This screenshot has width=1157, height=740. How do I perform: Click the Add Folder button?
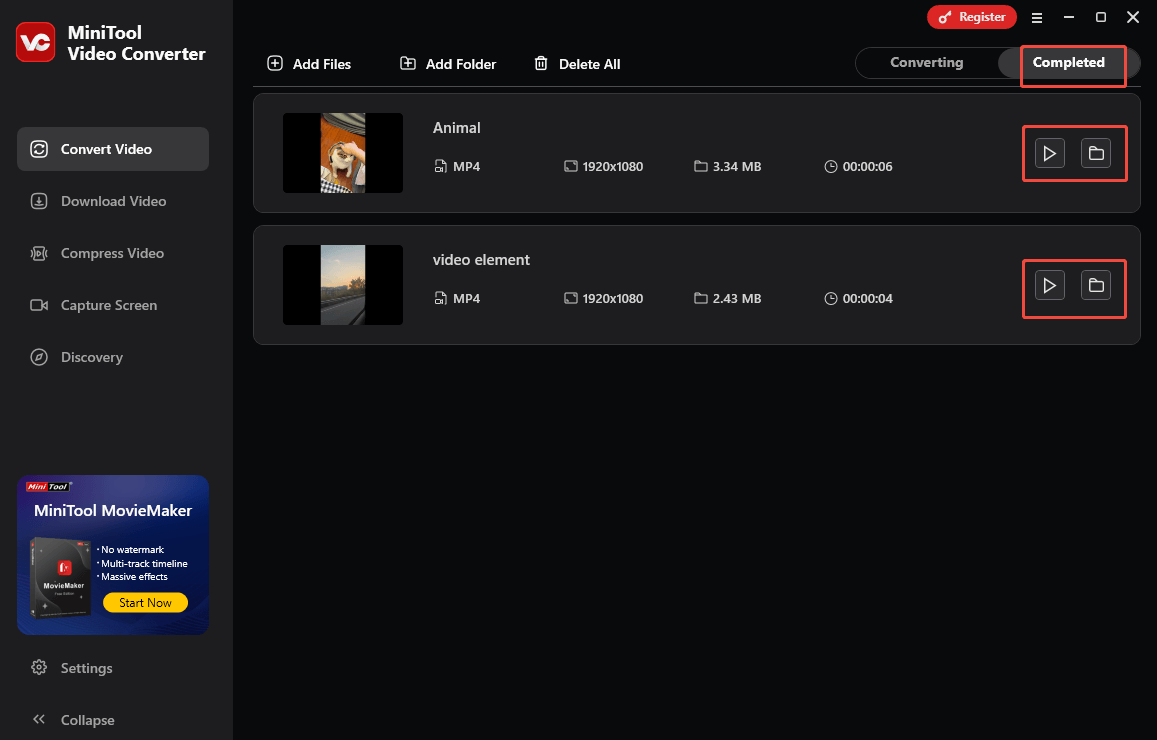(x=448, y=64)
